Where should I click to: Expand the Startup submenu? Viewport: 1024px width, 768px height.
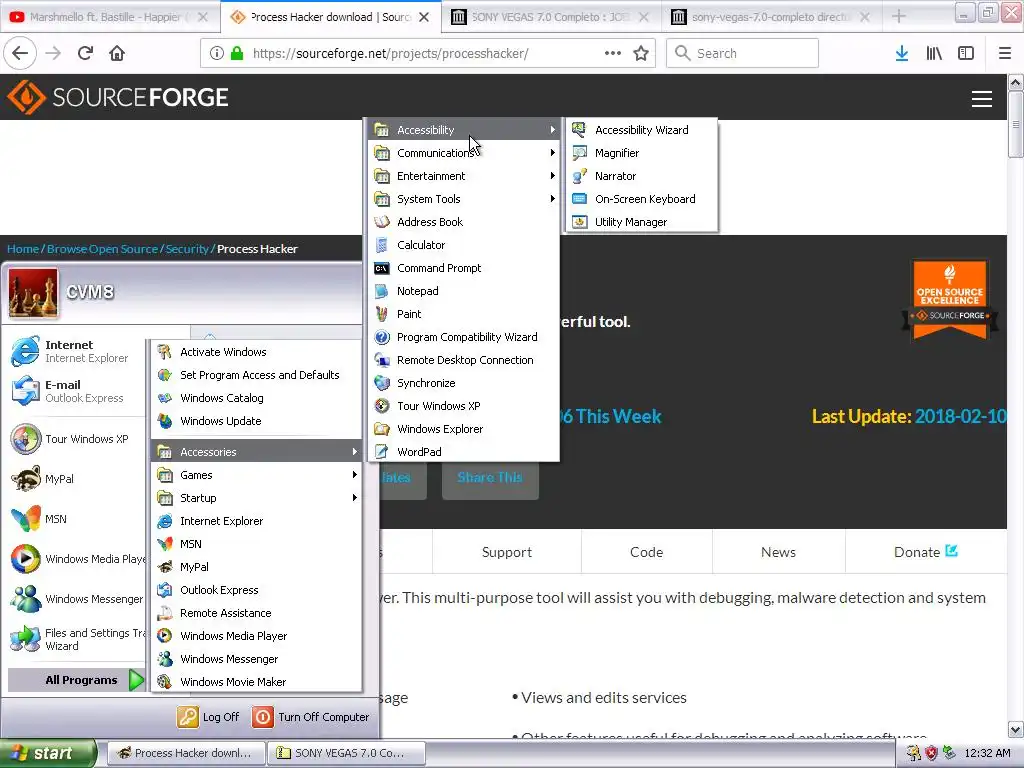(257, 498)
